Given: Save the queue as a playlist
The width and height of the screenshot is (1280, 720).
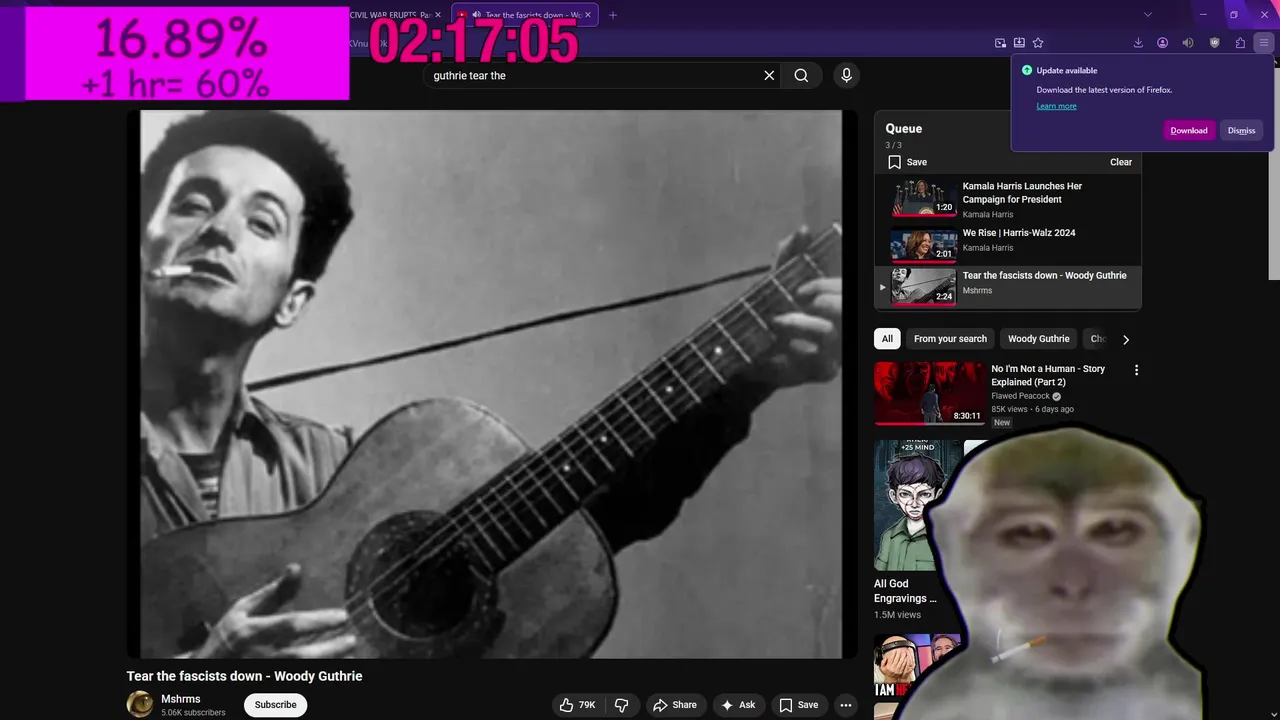Looking at the screenshot, I should [908, 162].
